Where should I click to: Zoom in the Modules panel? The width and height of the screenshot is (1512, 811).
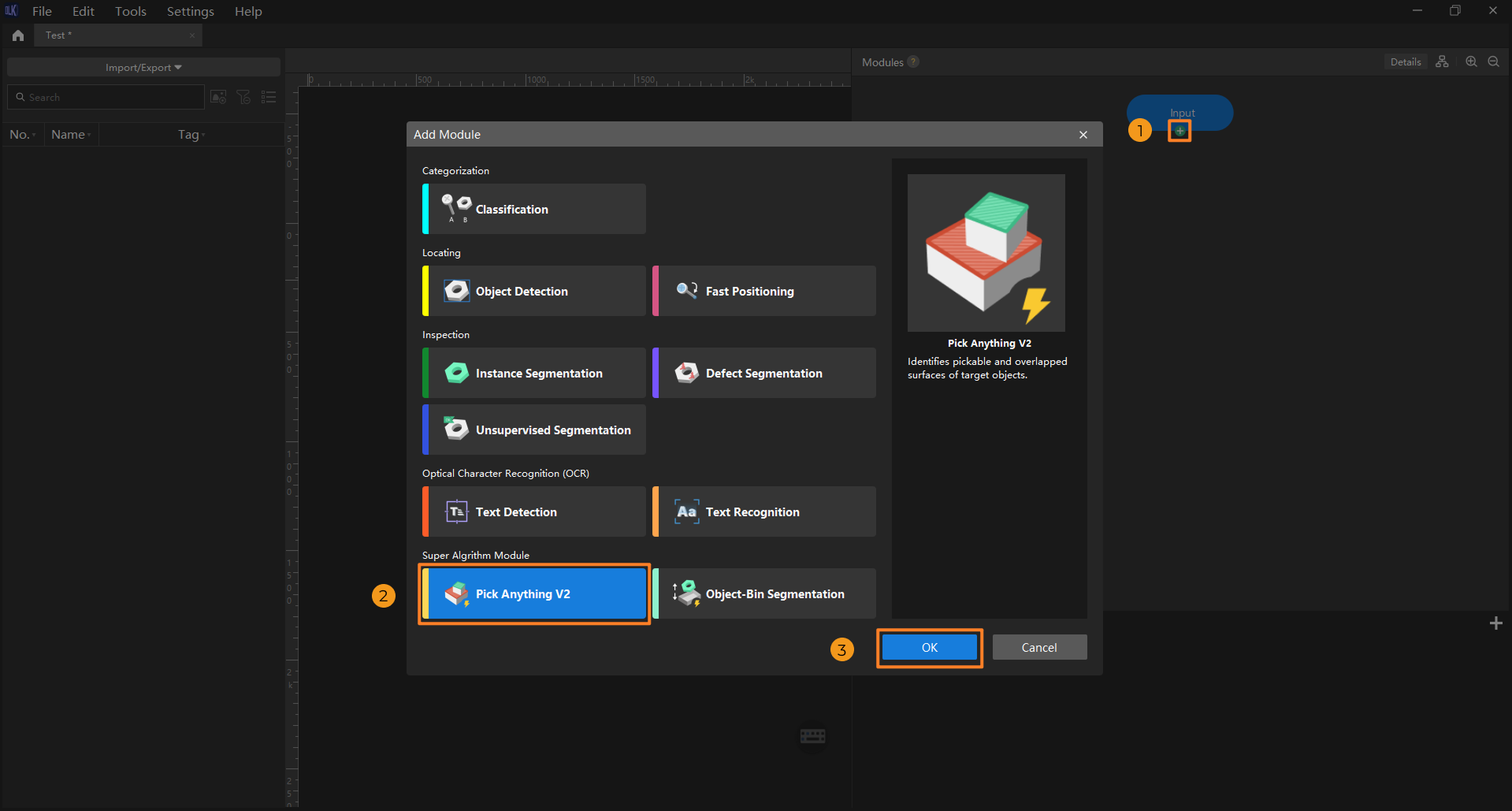(1471, 61)
